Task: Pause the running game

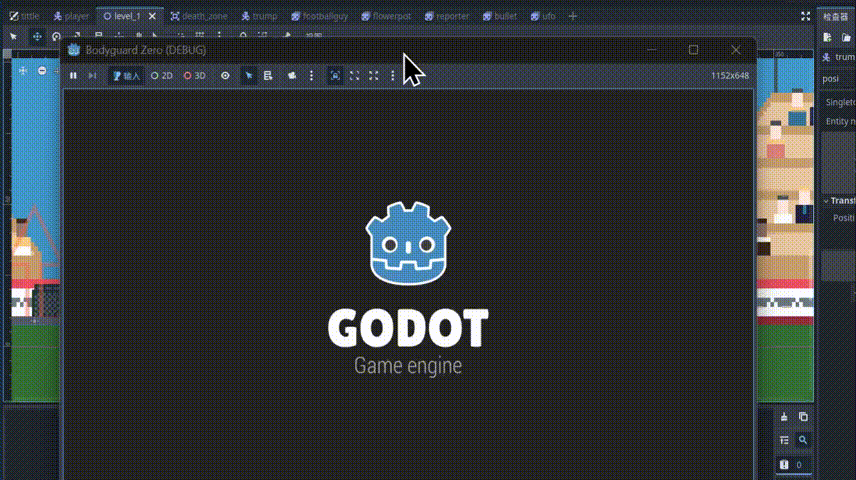Action: 73,75
